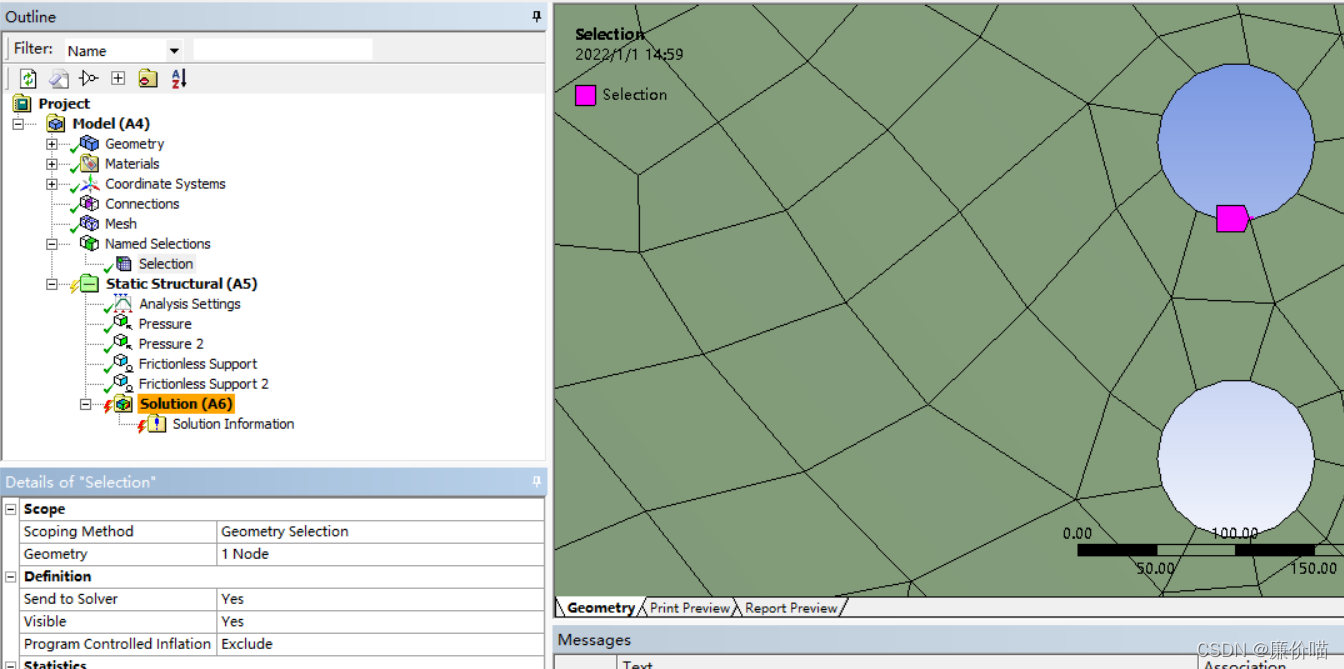Image resolution: width=1344 pixels, height=669 pixels.
Task: Click the Scoping Method value Geometry Selection
Action: pos(381,532)
